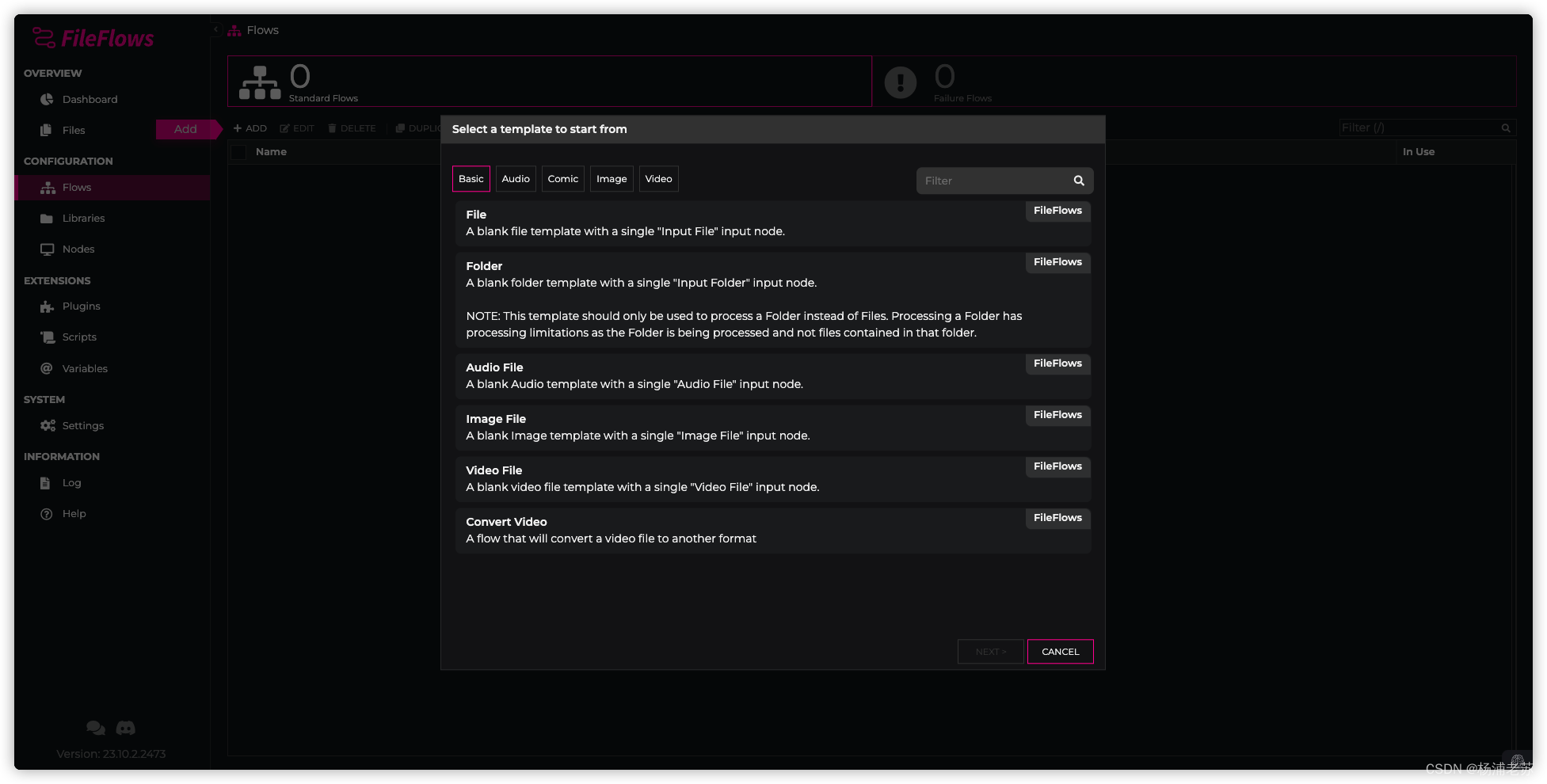The width and height of the screenshot is (1547, 784).
Task: Click the Failure Flows warning icon
Action: [x=901, y=82]
